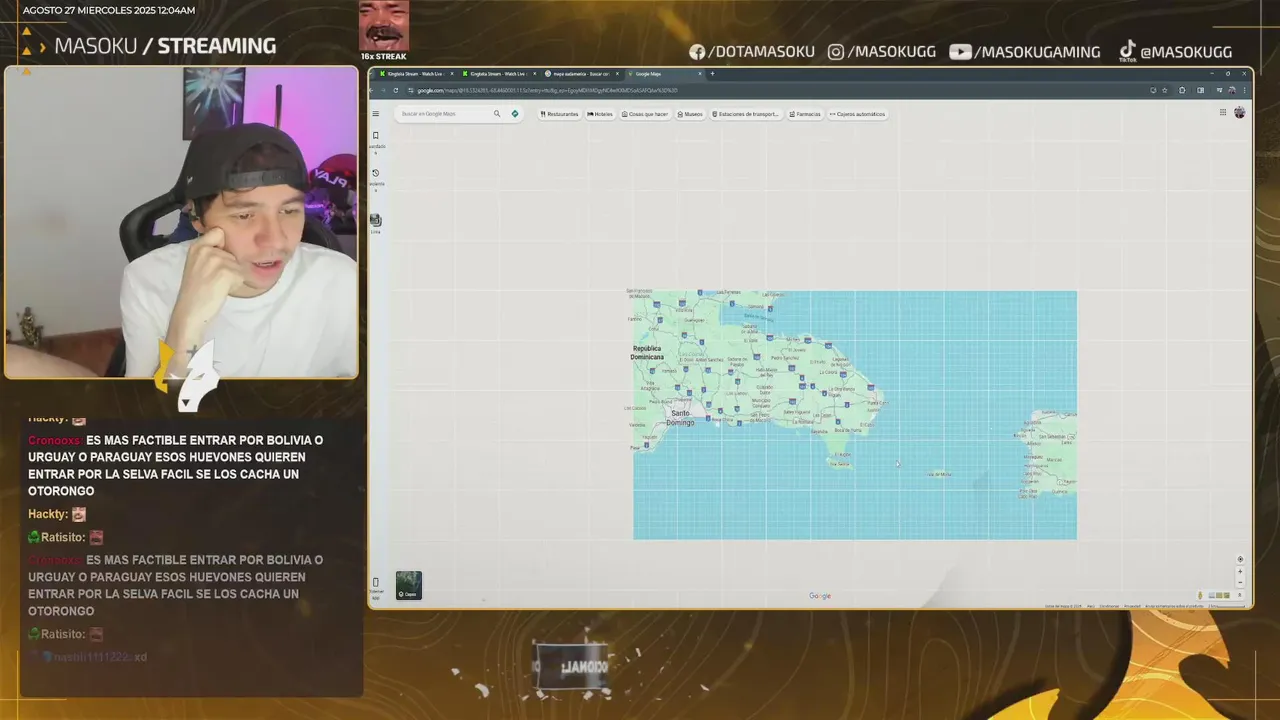Select the Cajeros automáticos chip
The width and height of the screenshot is (1280, 720).
tap(858, 114)
